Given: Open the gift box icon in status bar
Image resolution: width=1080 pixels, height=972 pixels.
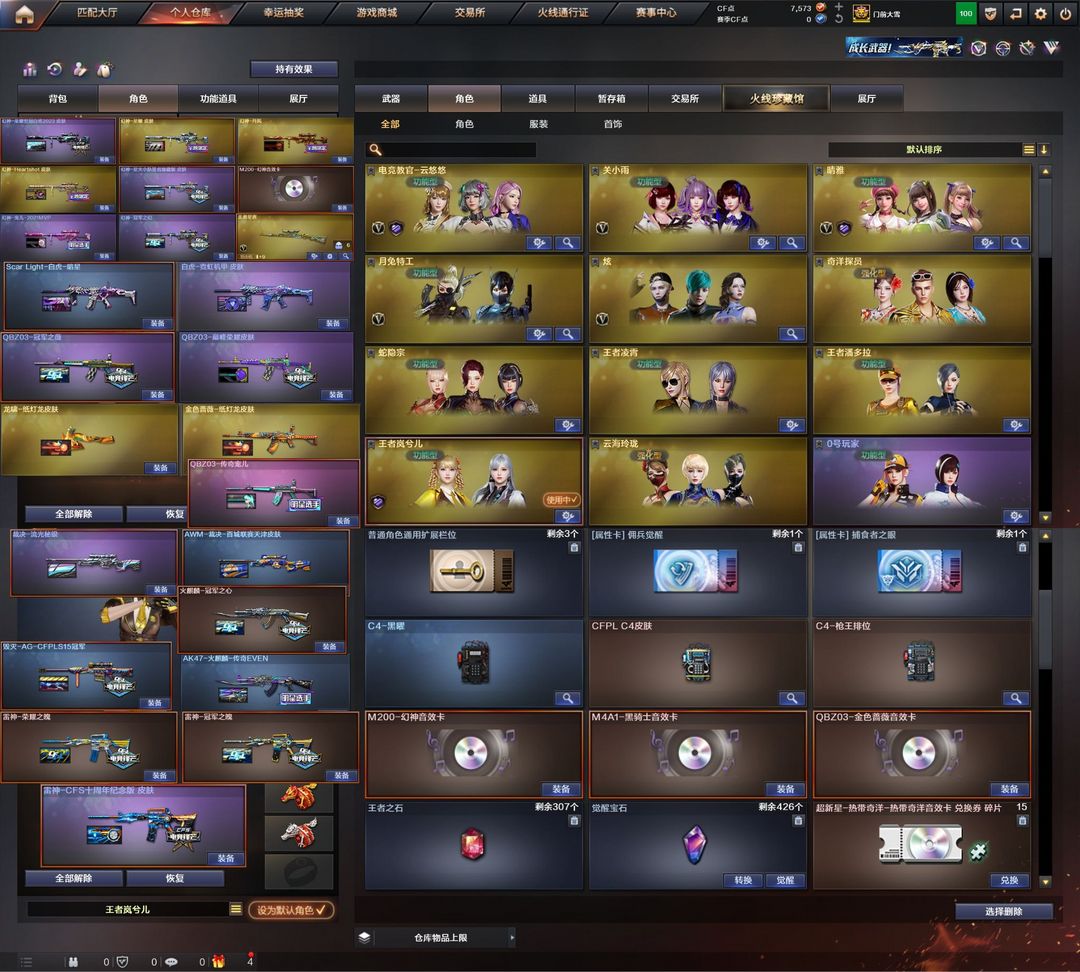Looking at the screenshot, I should pyautogui.click(x=218, y=962).
